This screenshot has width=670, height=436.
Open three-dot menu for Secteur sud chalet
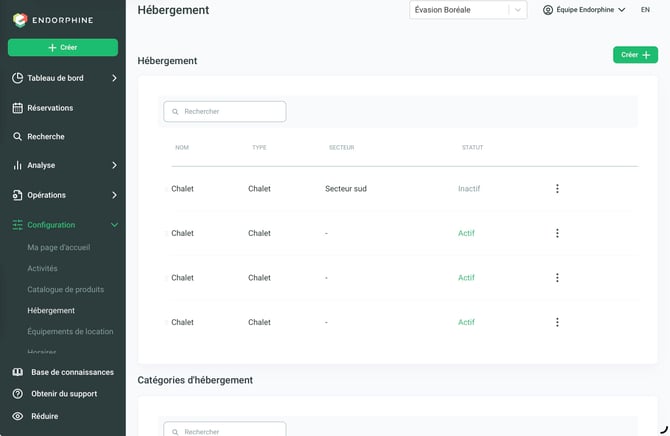coord(557,189)
